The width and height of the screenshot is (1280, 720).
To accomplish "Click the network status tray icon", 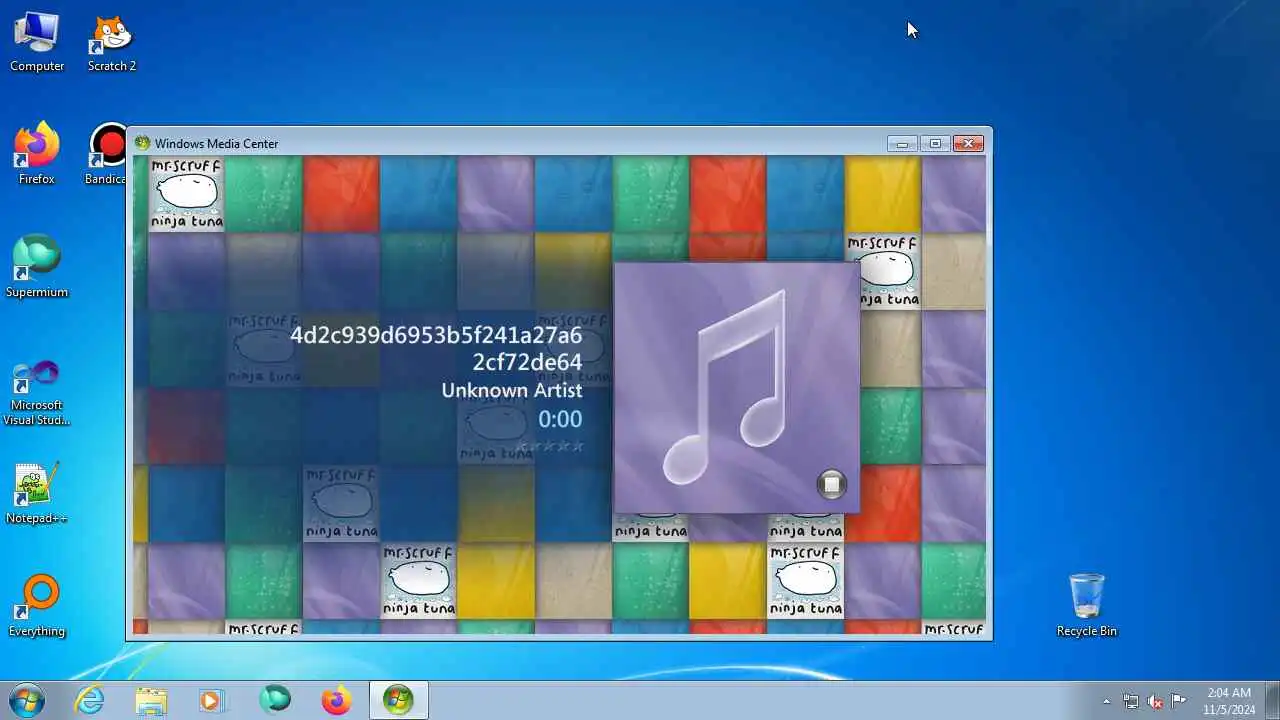I will tap(1131, 701).
